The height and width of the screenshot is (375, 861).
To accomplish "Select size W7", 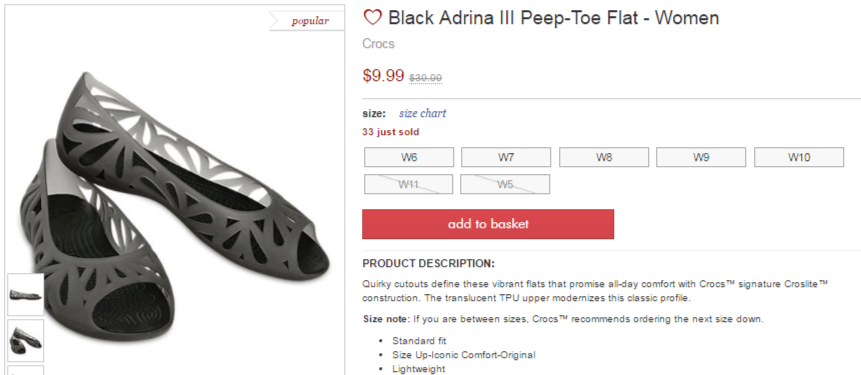I will click(506, 157).
